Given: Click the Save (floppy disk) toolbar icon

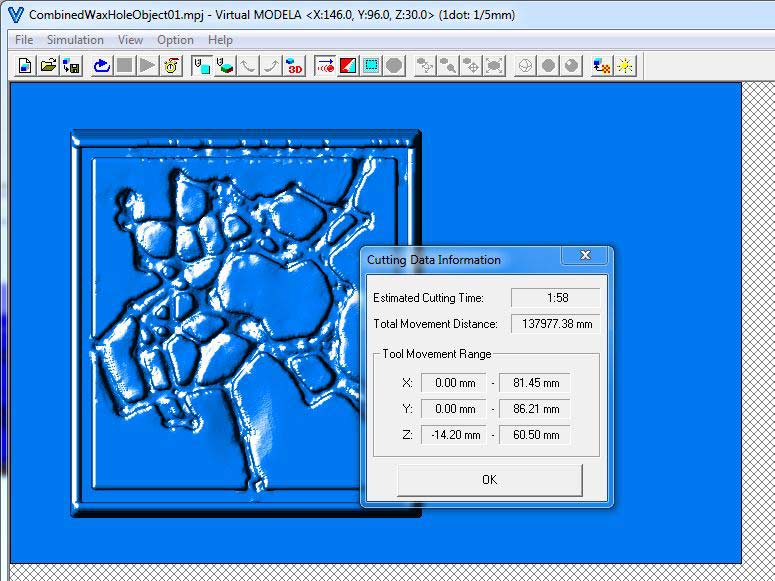Looking at the screenshot, I should coord(72,66).
